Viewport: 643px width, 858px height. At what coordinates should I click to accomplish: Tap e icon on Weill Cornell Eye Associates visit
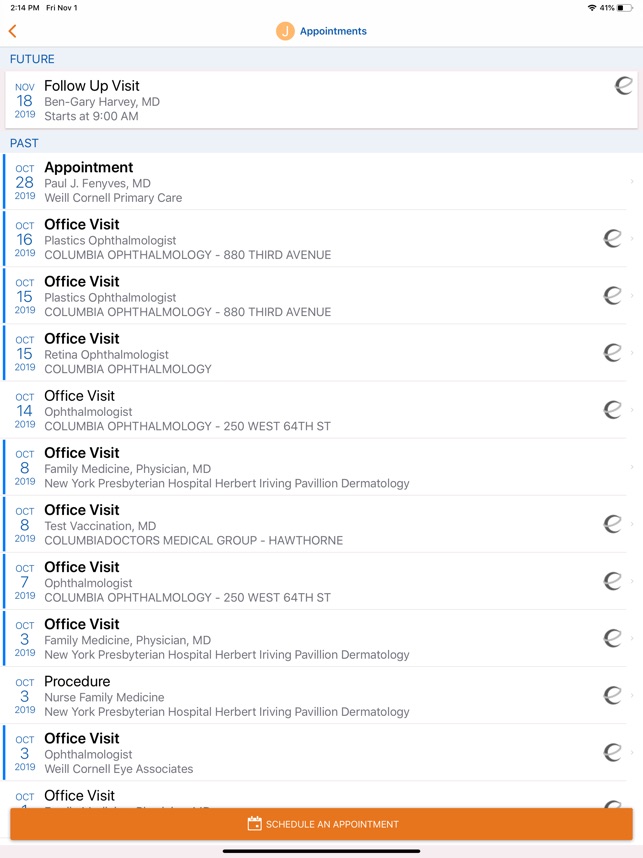[x=612, y=752]
